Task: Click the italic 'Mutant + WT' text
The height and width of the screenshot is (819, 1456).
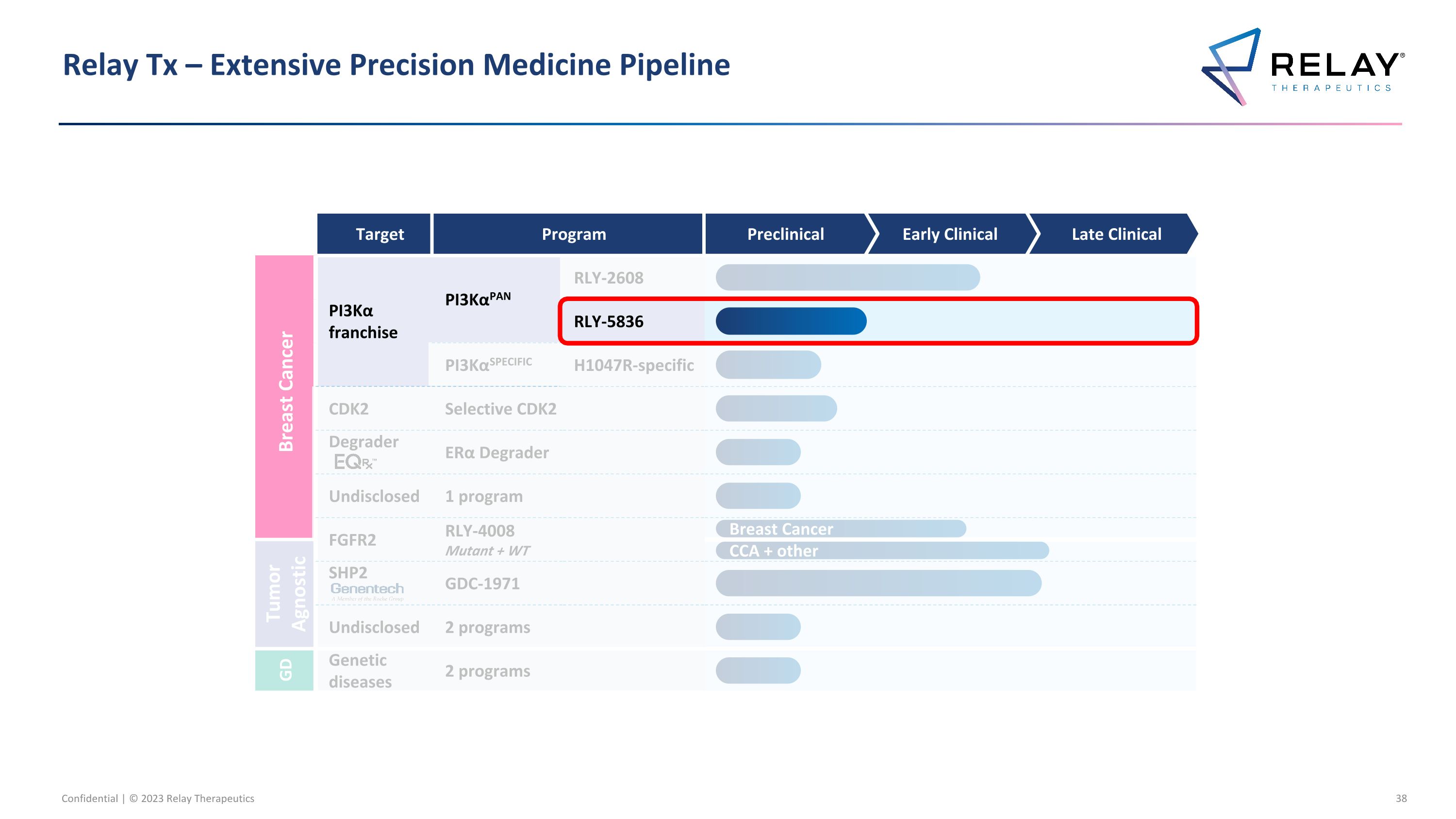Action: [487, 551]
